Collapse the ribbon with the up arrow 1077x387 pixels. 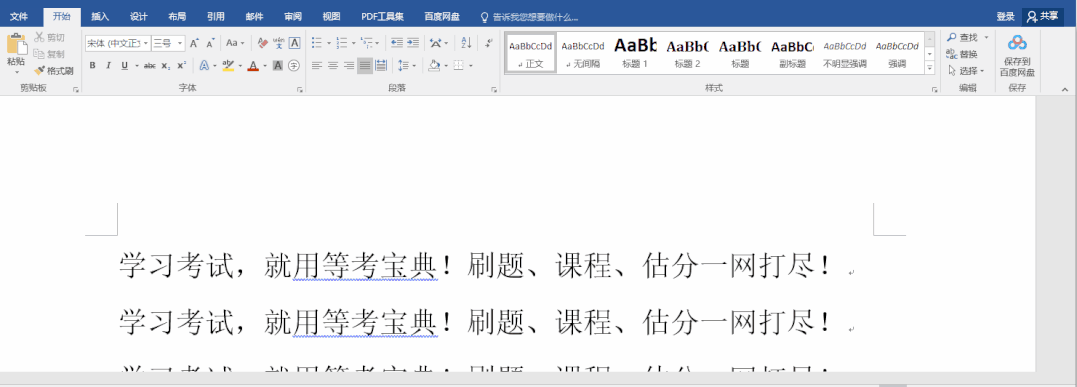click(1065, 89)
